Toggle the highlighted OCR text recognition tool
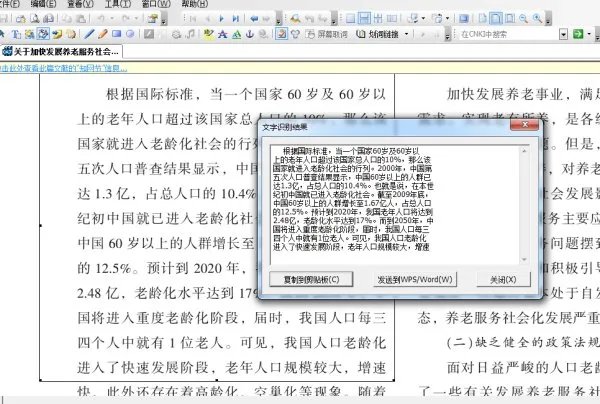The image size is (600, 404). point(43,34)
